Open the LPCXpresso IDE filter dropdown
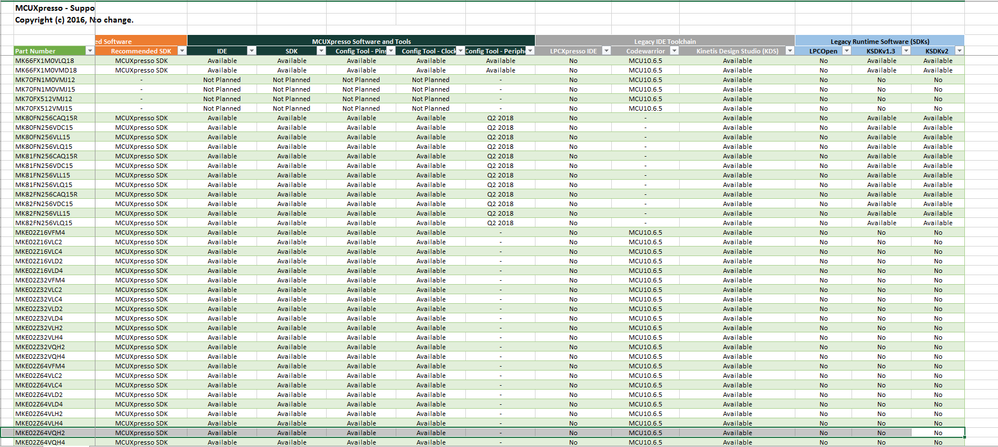 tap(606, 51)
